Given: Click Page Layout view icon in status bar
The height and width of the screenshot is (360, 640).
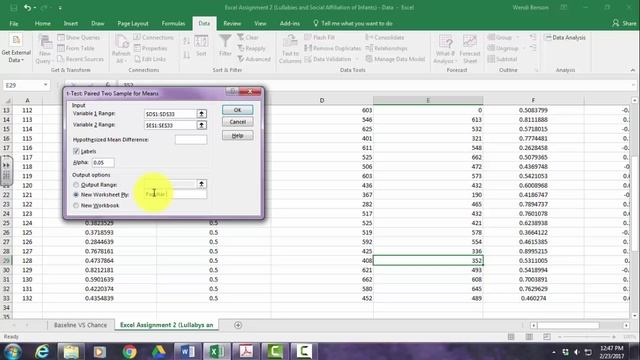Looking at the screenshot, I should click(529, 337).
